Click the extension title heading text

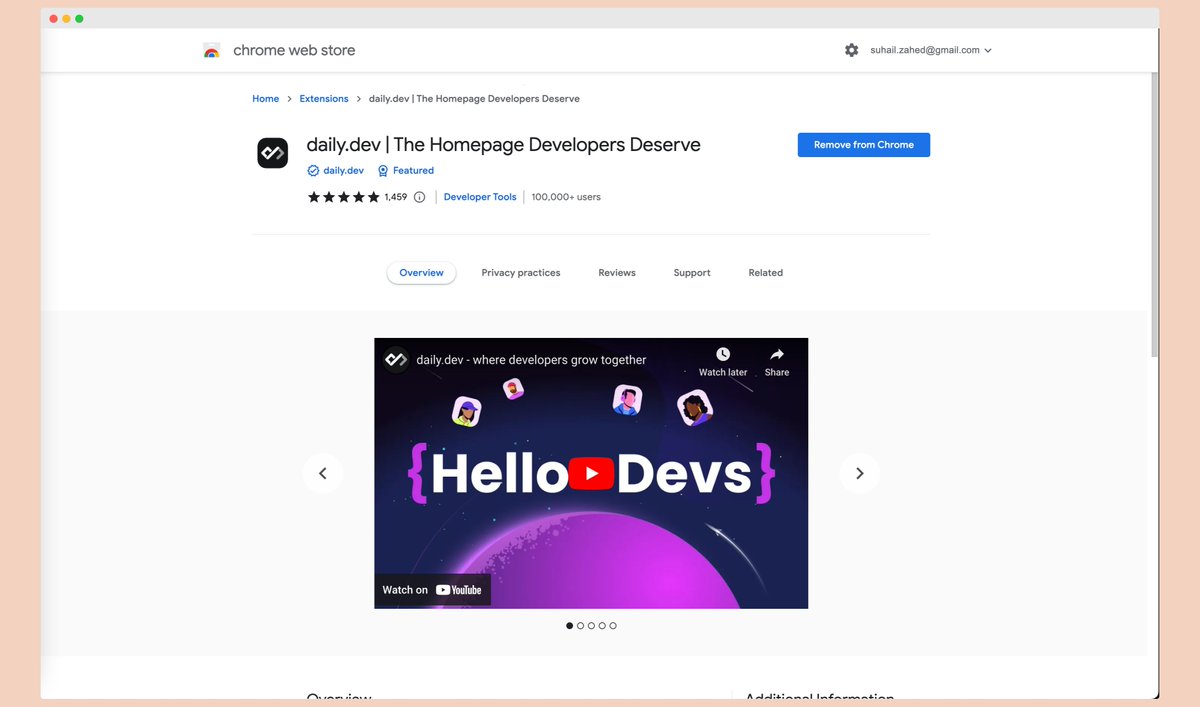pyautogui.click(x=503, y=144)
